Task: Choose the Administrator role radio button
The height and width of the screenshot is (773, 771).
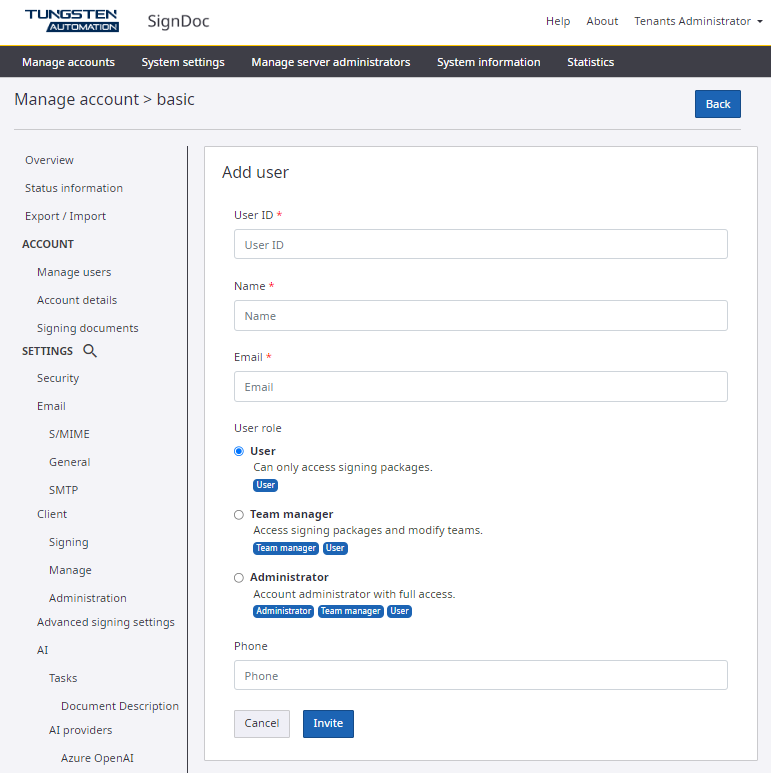Action: click(x=239, y=577)
